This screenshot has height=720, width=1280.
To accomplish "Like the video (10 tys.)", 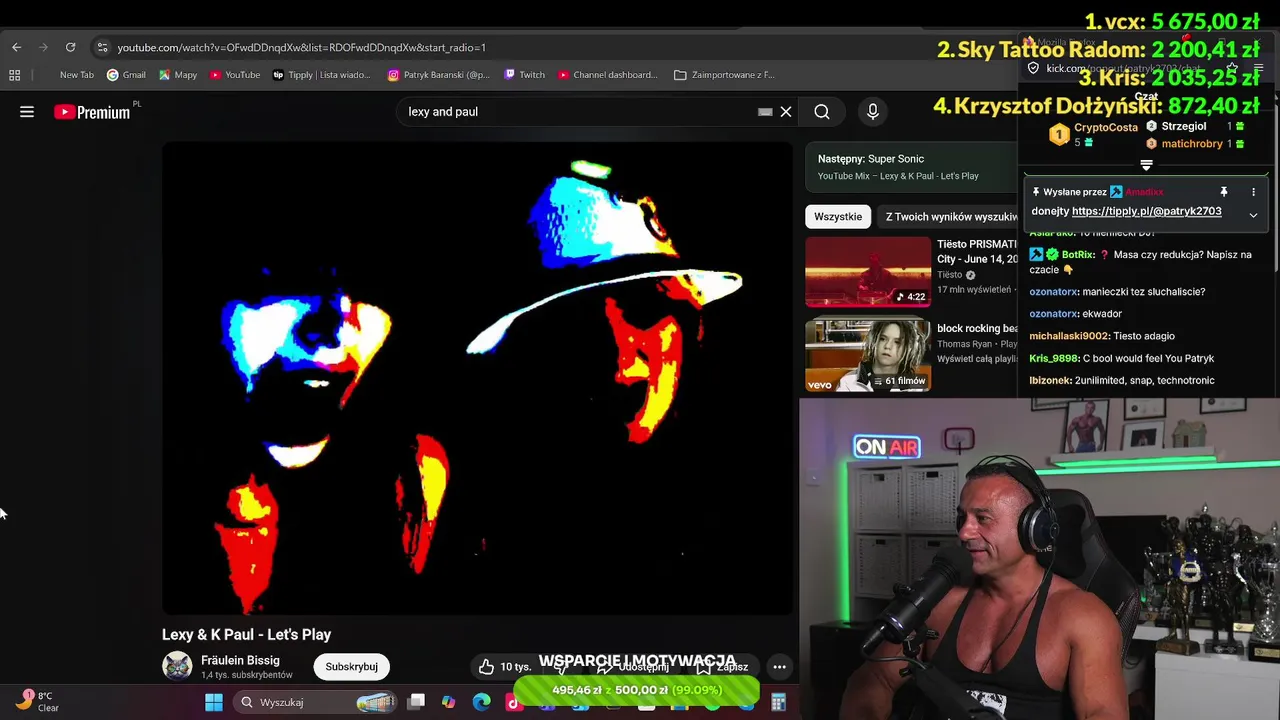I will tap(503, 667).
